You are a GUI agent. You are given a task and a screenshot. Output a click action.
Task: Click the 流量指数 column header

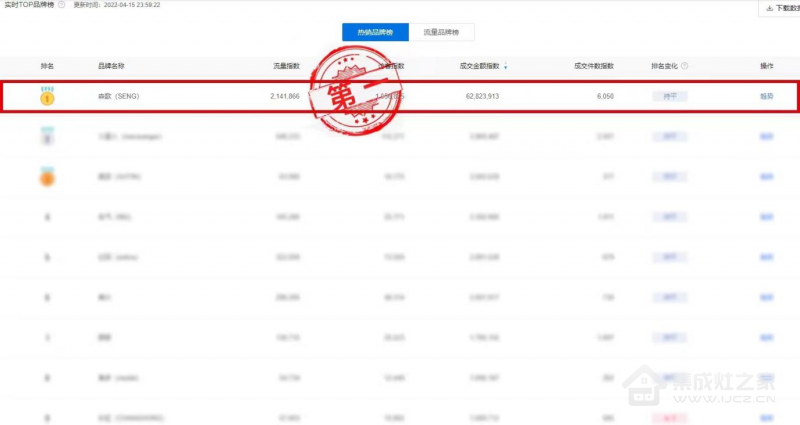point(287,66)
